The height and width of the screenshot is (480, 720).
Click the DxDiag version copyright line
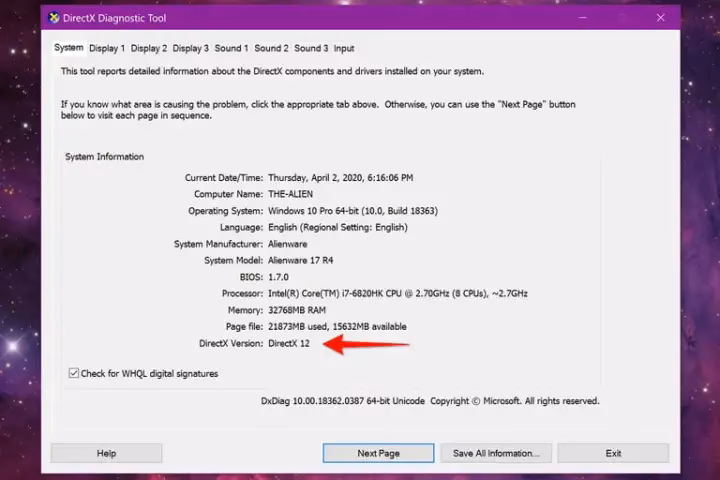point(430,401)
